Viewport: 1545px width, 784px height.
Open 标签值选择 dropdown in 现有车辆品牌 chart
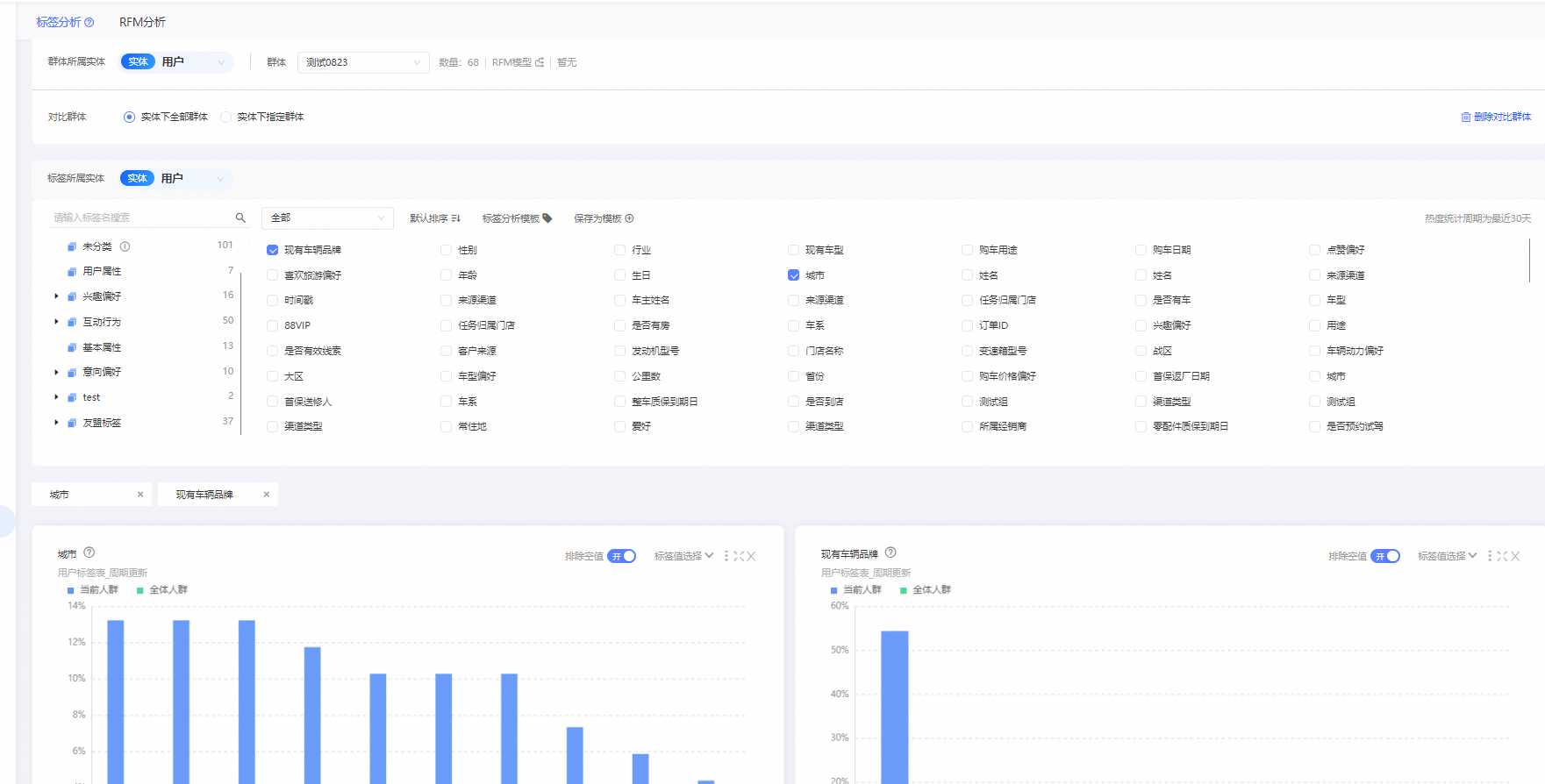coord(1448,556)
